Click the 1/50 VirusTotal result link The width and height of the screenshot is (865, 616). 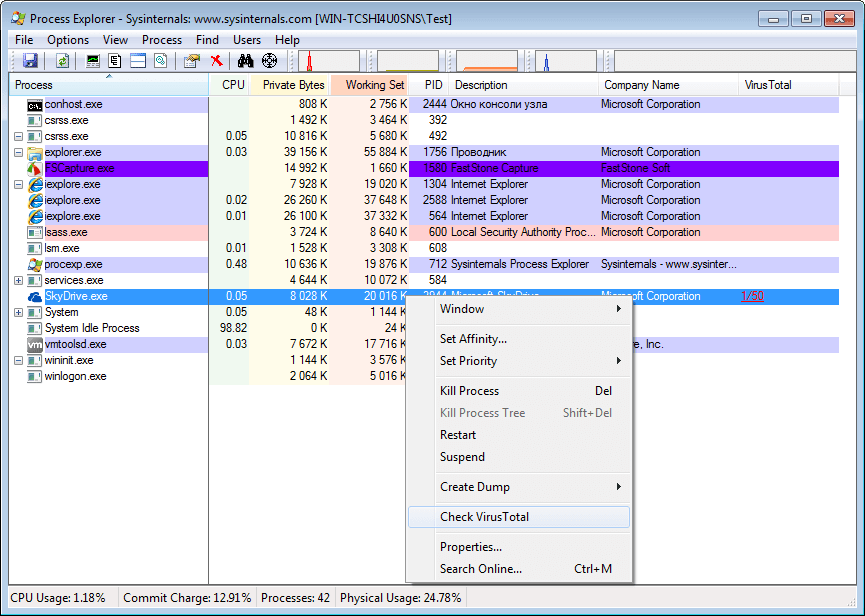click(752, 296)
